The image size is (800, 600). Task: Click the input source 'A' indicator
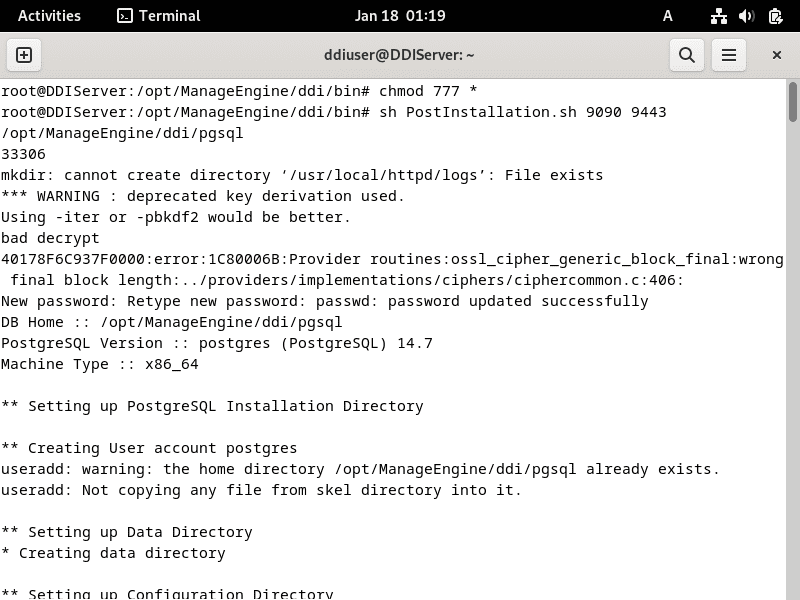[x=668, y=16]
